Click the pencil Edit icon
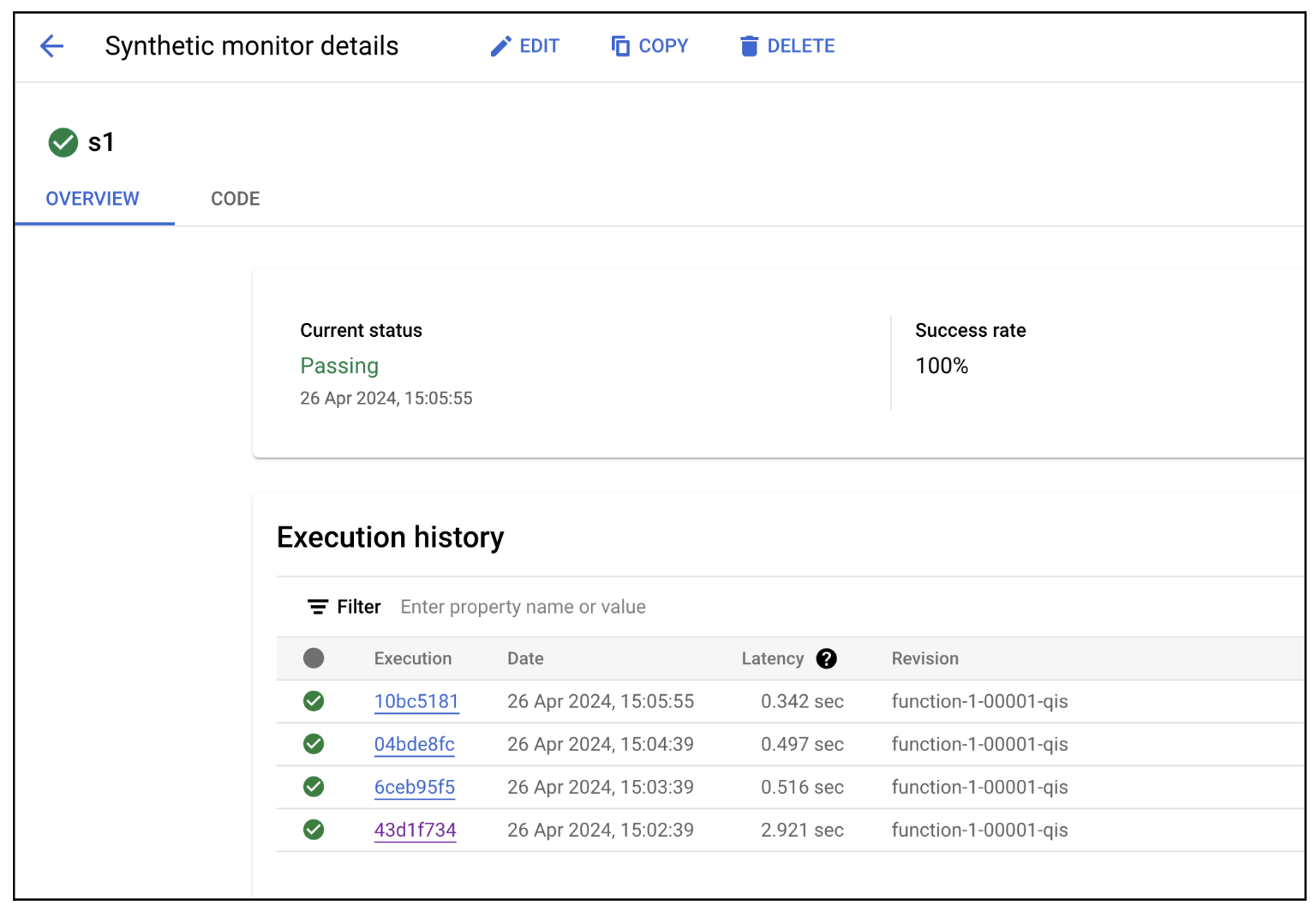The width and height of the screenshot is (1316, 912). click(500, 46)
